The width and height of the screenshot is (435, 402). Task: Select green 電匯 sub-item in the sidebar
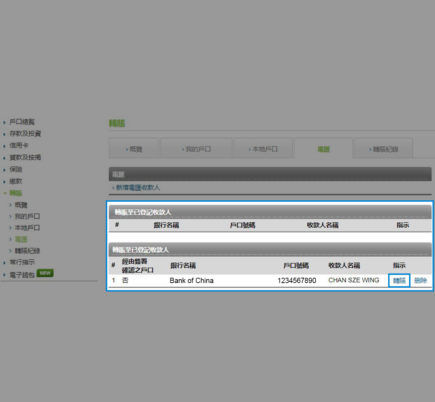coord(21,239)
